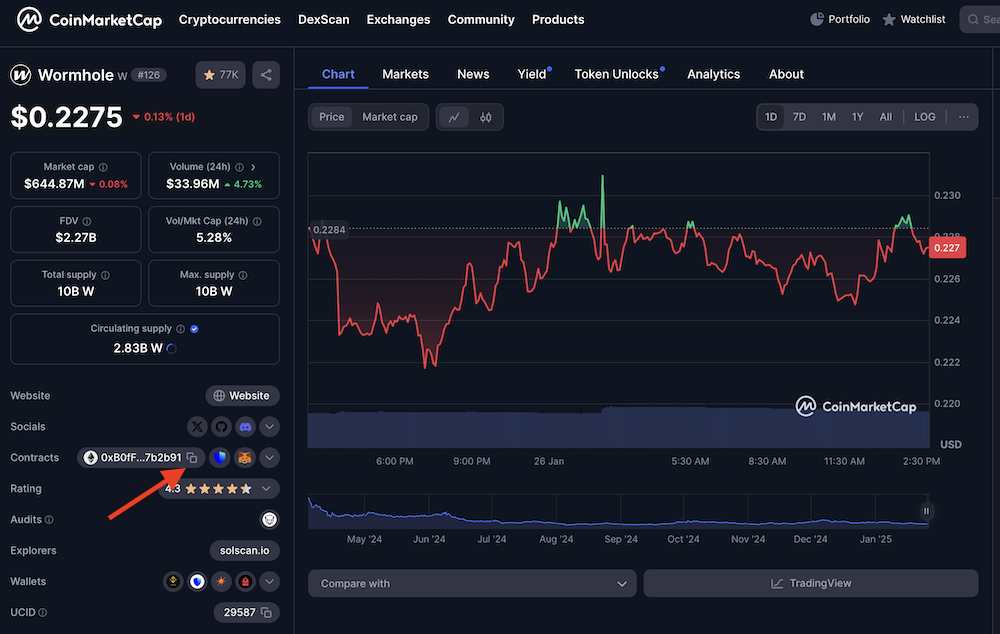The image size is (1000, 634).
Task: Switch chart to candlestick view
Action: click(x=487, y=117)
